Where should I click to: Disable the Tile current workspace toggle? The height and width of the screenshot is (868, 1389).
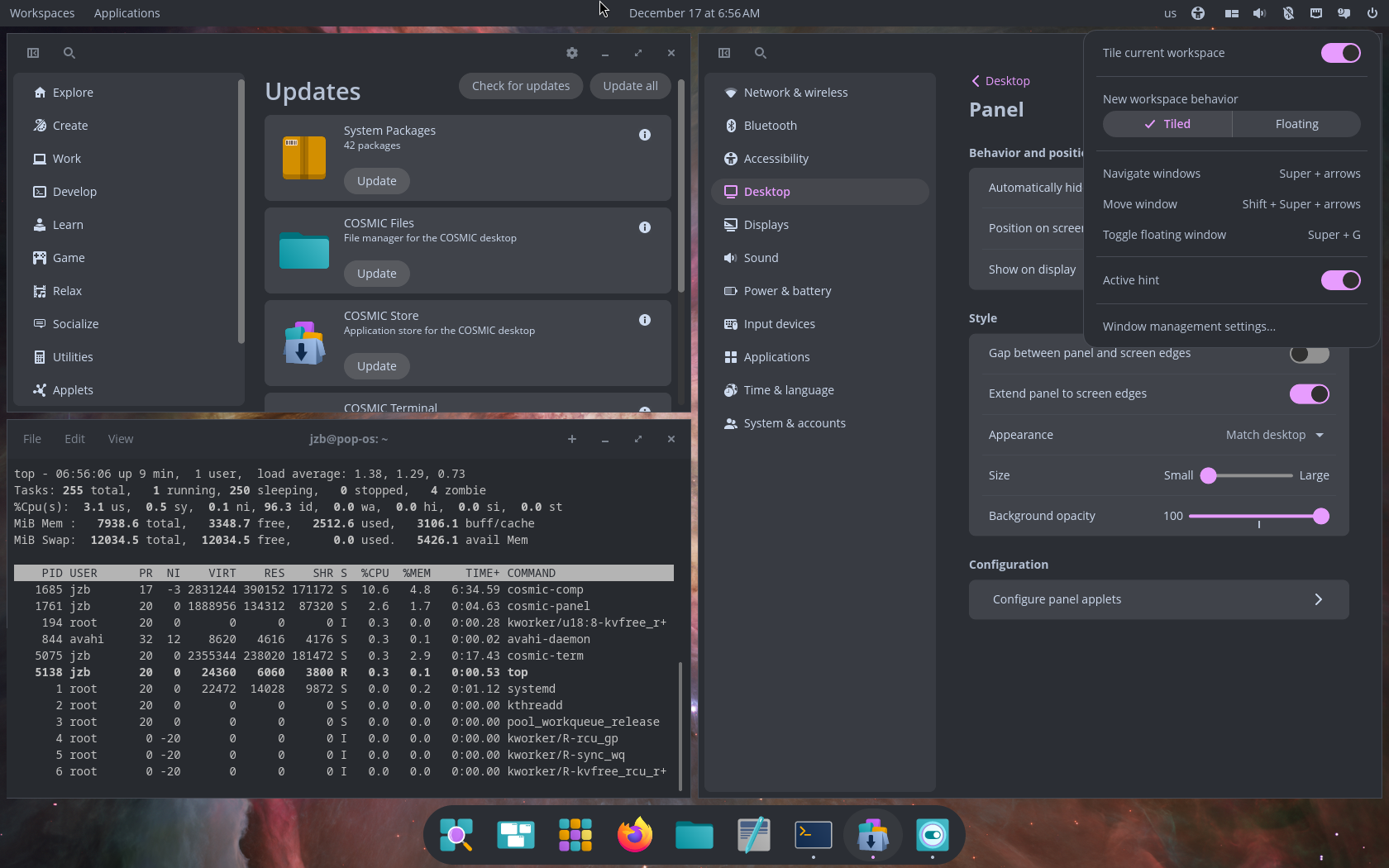[x=1340, y=52]
